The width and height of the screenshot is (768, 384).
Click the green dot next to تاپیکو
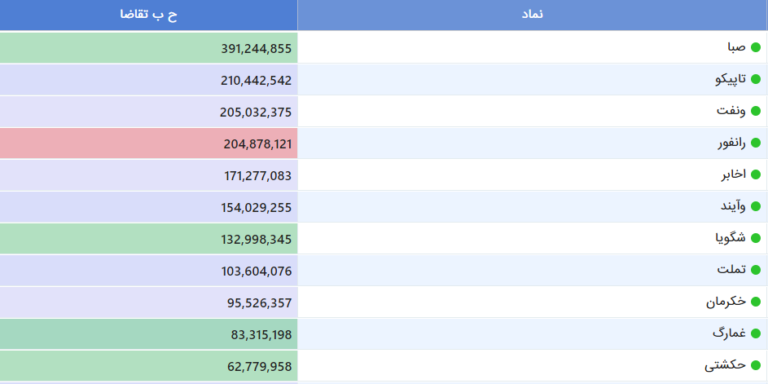click(x=756, y=79)
